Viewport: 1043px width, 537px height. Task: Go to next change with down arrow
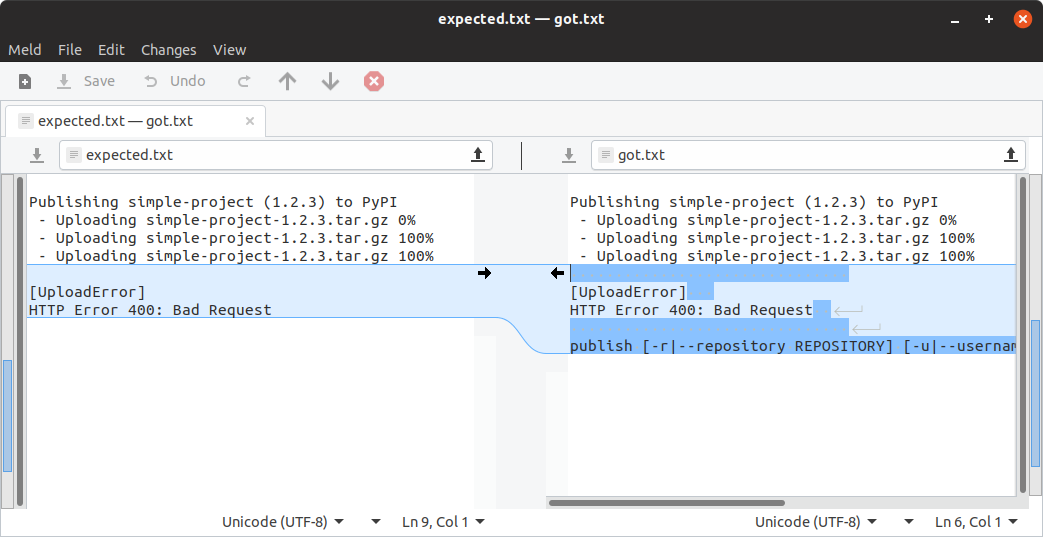331,81
